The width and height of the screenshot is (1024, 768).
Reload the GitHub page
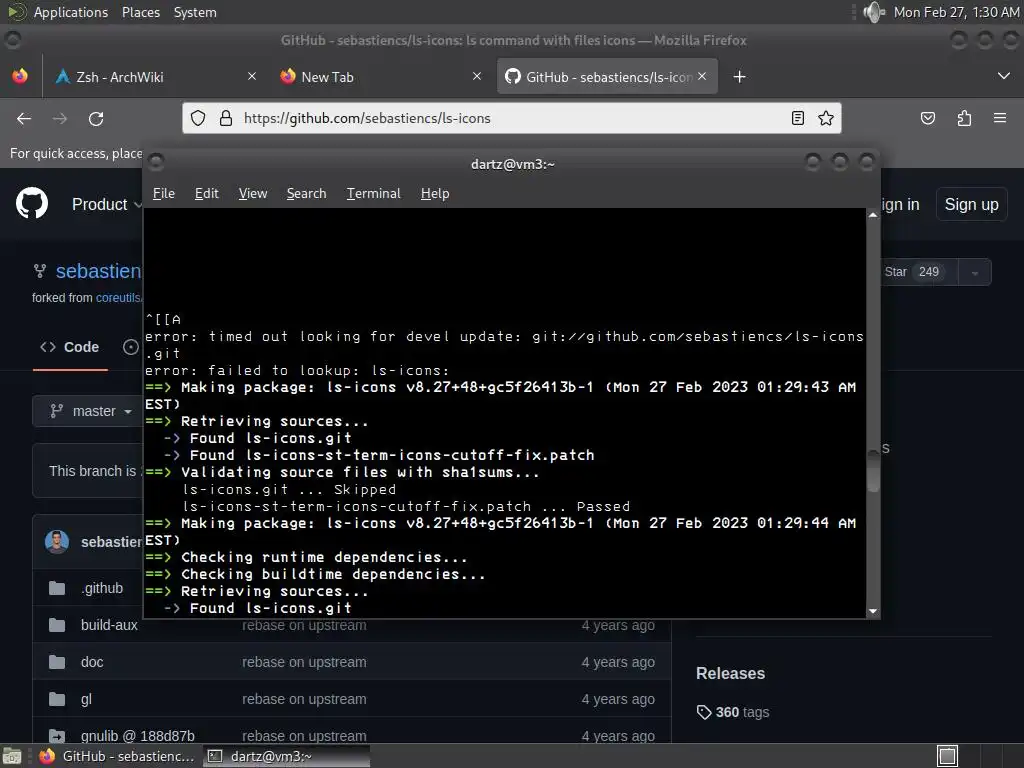[96, 118]
